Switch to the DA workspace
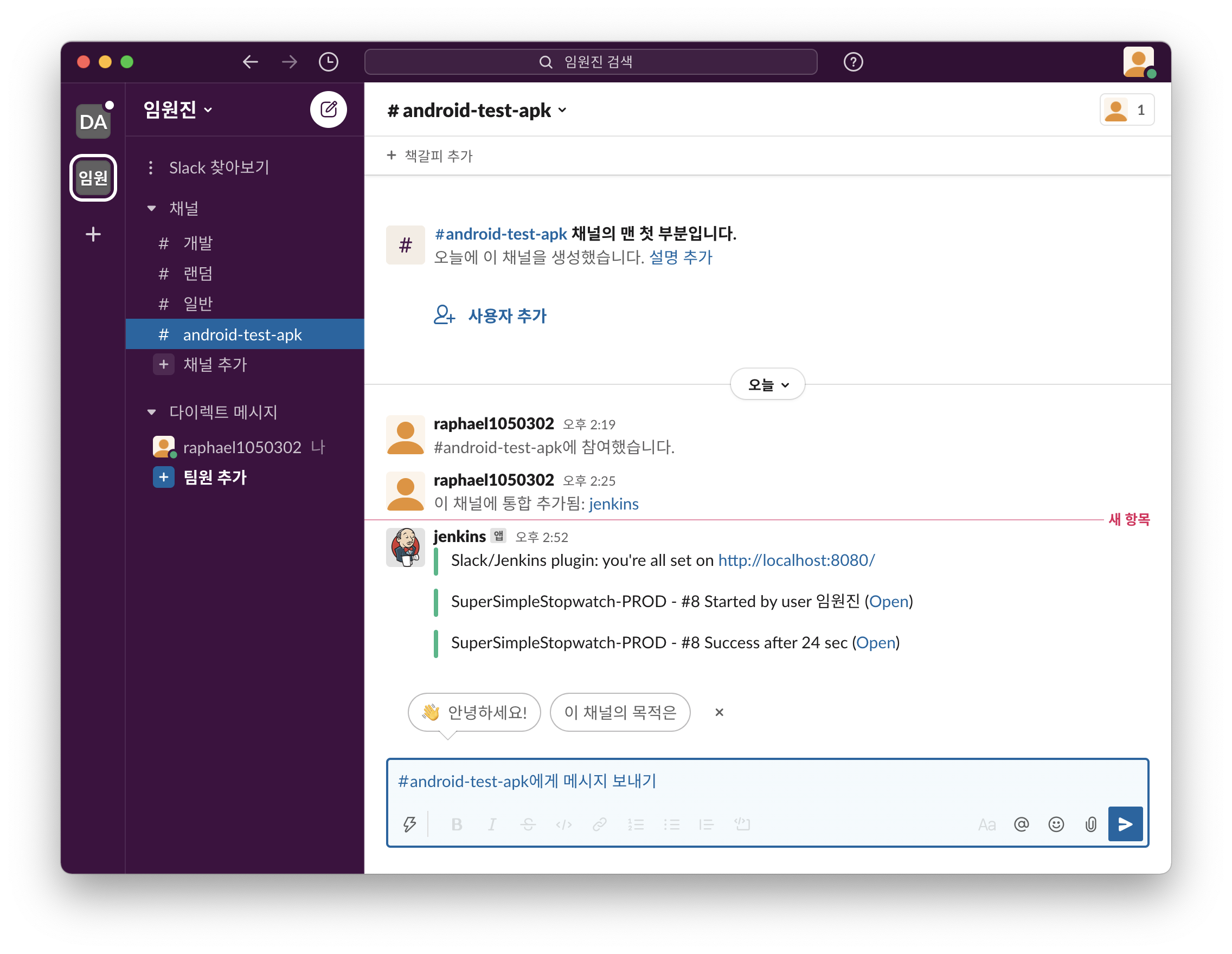This screenshot has width=1232, height=954. pyautogui.click(x=93, y=121)
